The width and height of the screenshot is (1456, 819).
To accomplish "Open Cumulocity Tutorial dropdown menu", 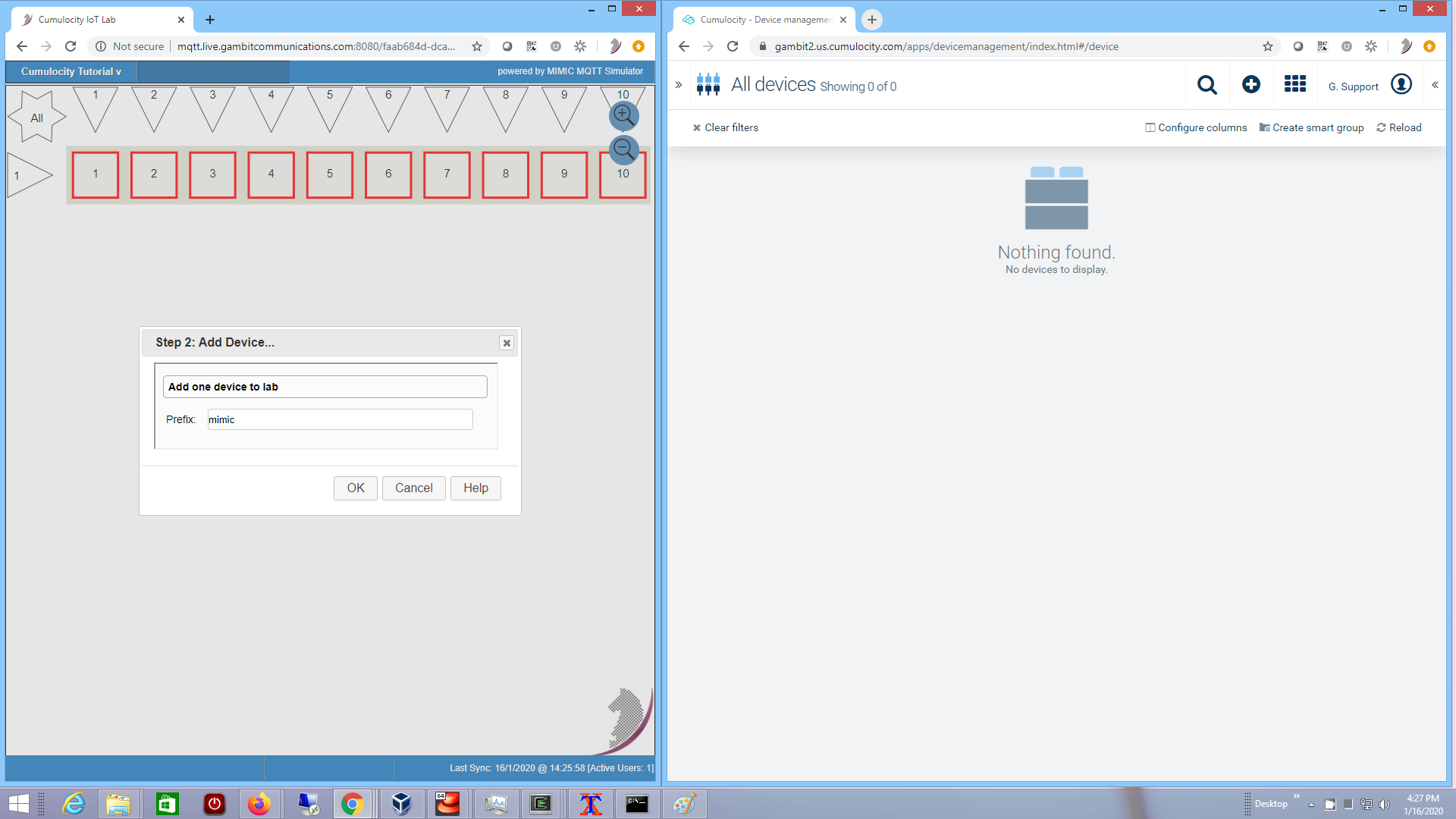I will 71,71.
